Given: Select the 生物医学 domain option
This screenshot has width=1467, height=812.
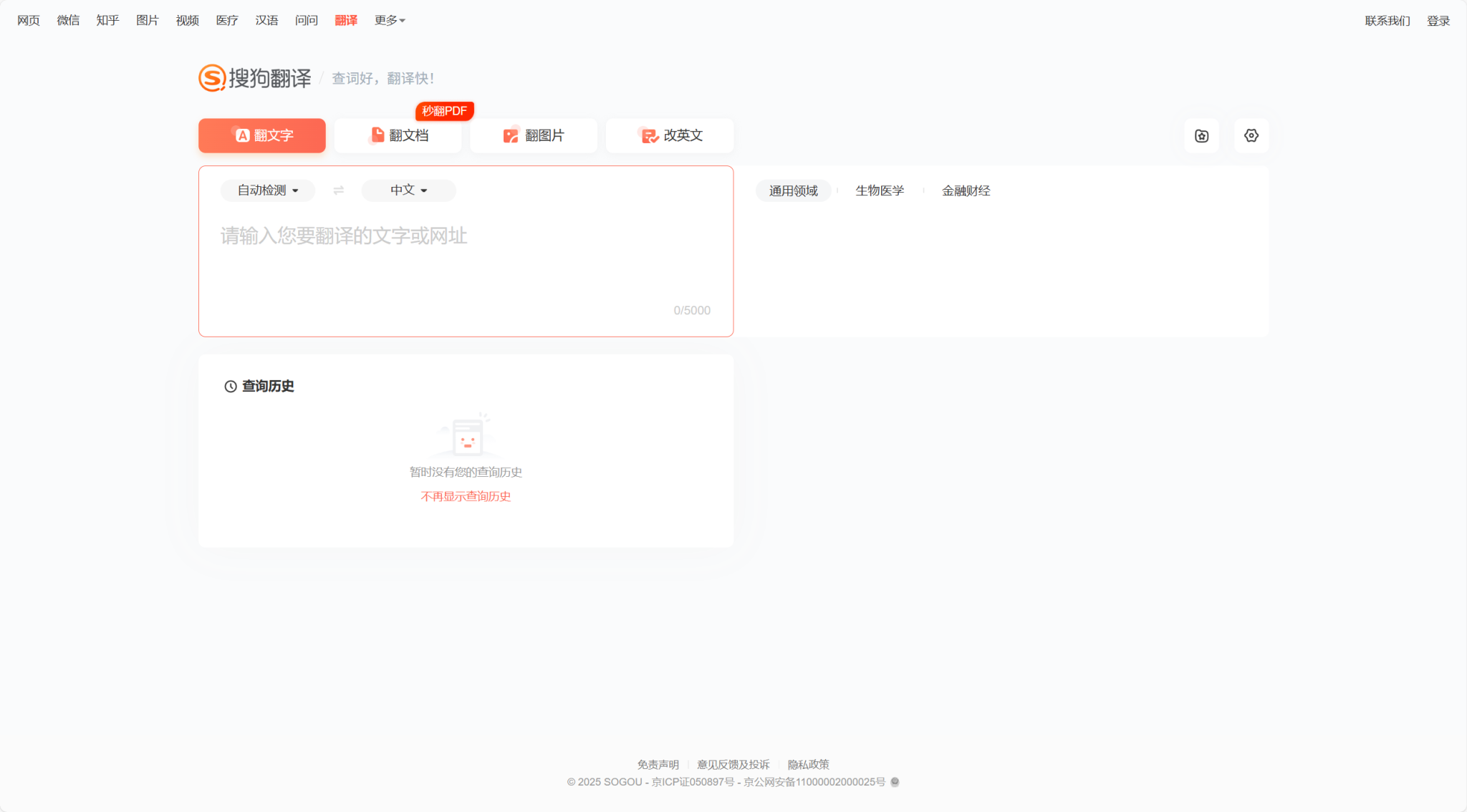Looking at the screenshot, I should pyautogui.click(x=880, y=190).
